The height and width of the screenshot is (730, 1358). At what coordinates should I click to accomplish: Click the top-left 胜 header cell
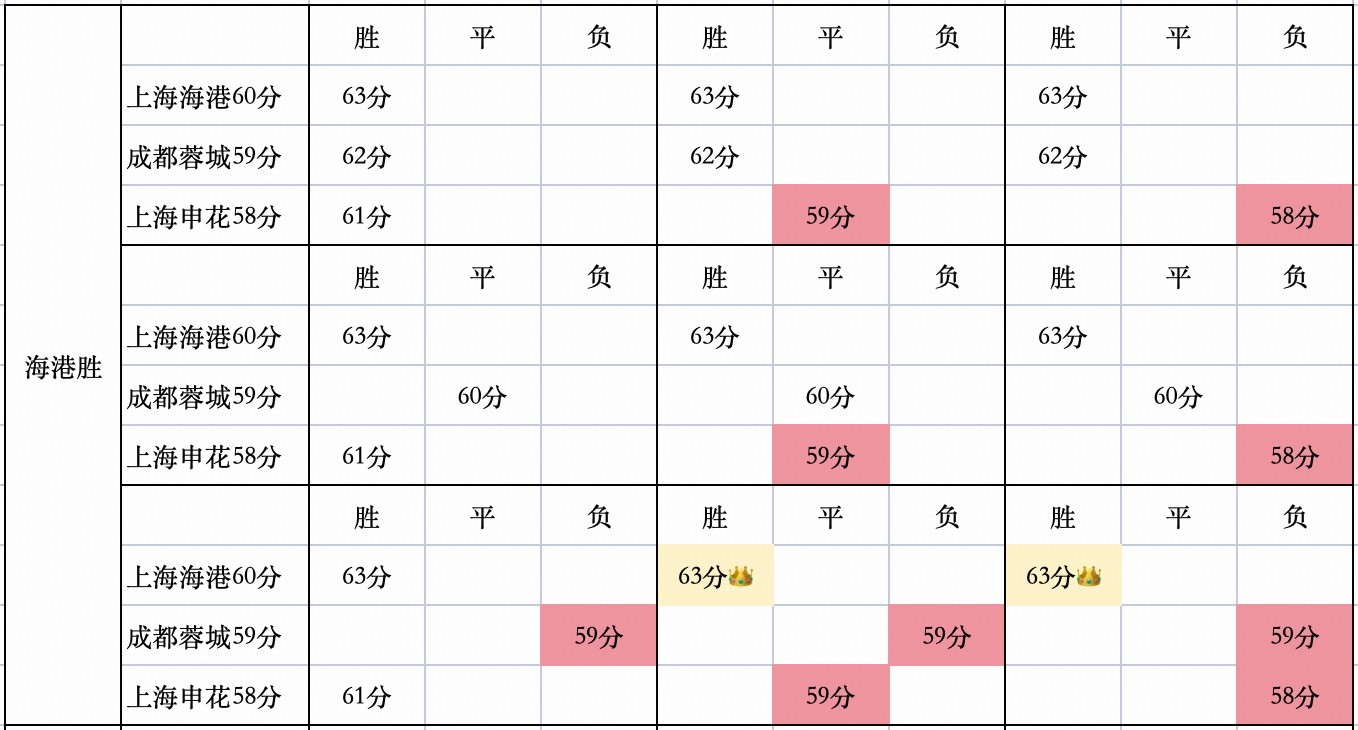366,38
